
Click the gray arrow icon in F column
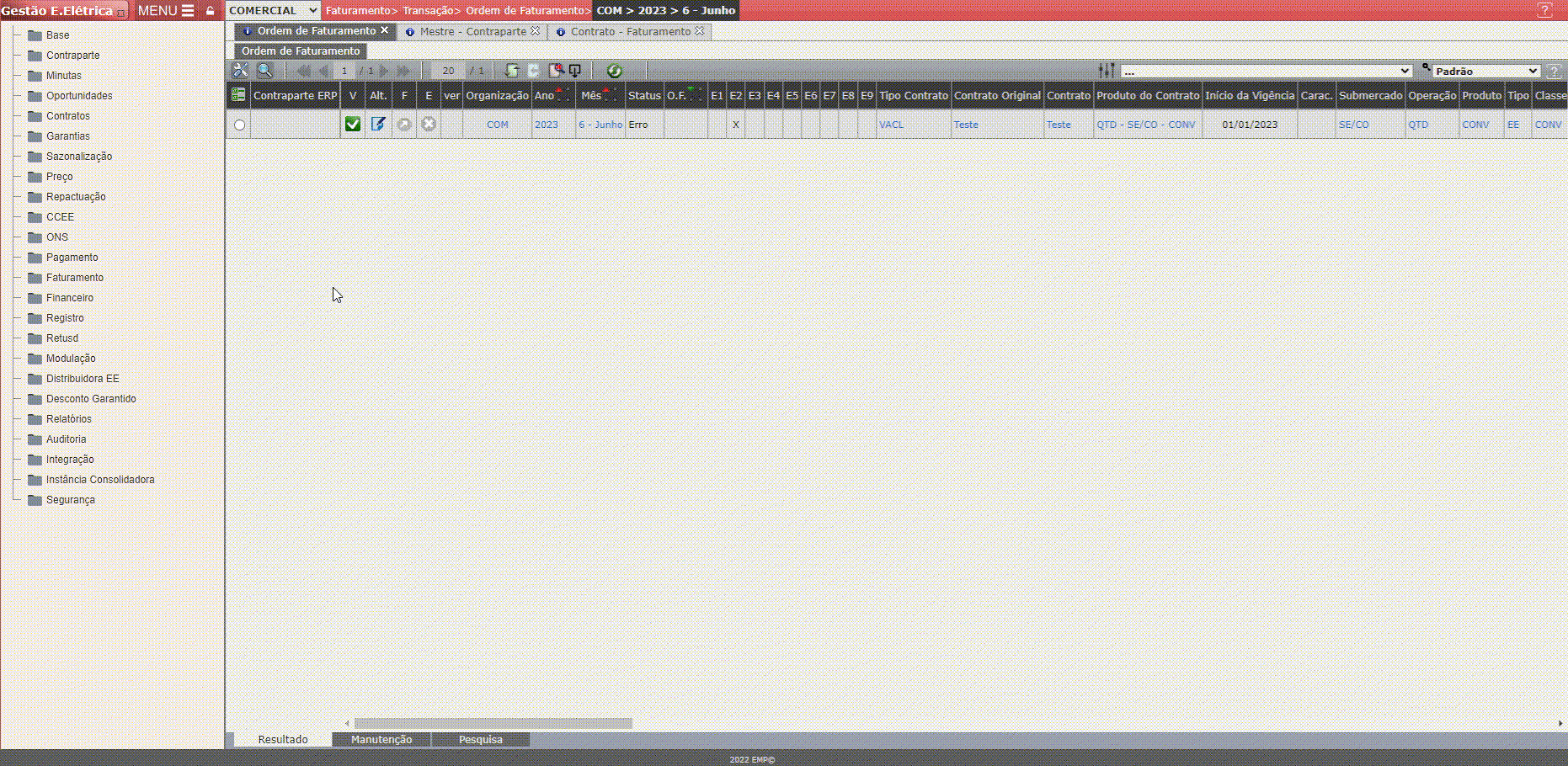(x=404, y=125)
